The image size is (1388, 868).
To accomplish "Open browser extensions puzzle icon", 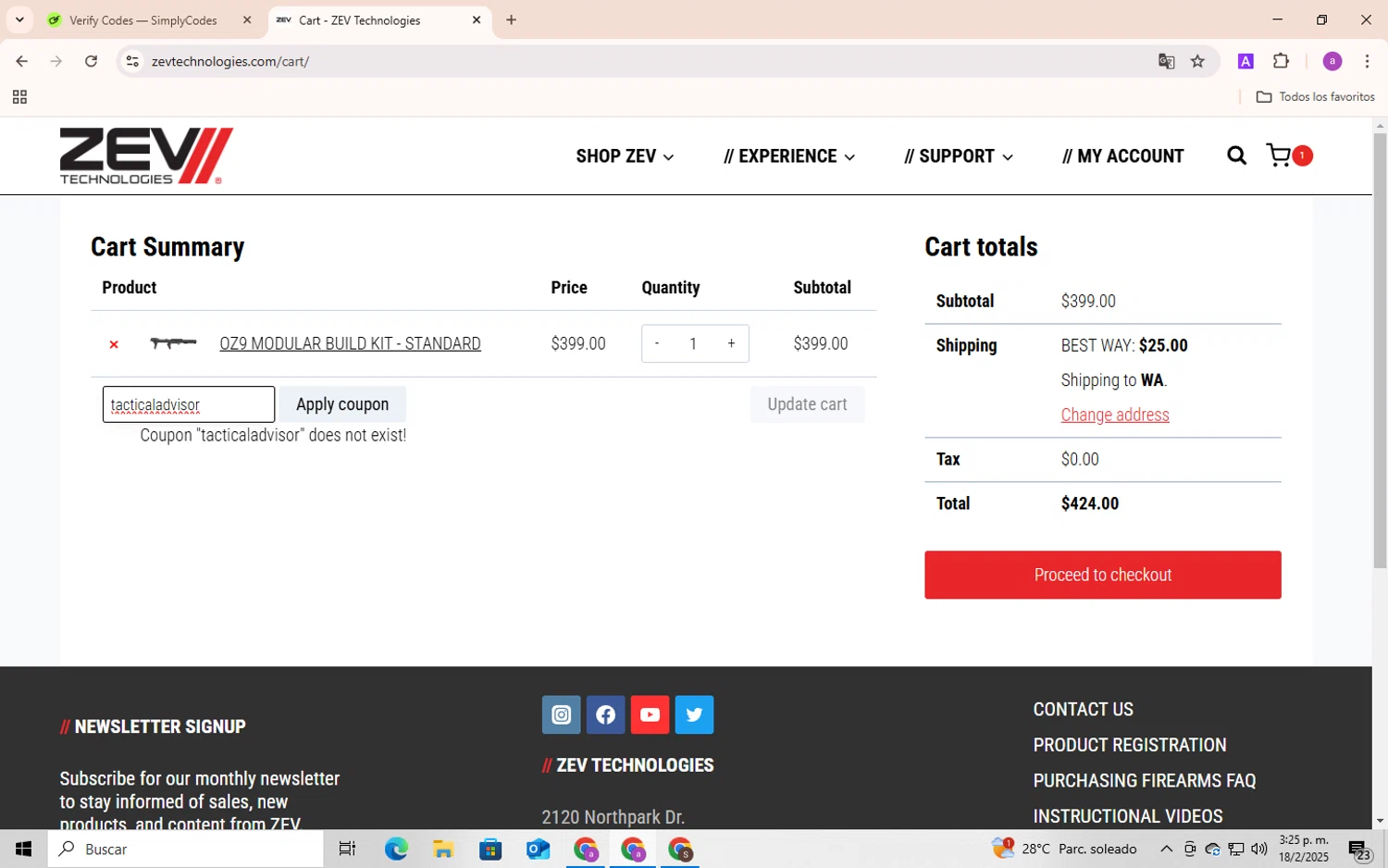I will pyautogui.click(x=1281, y=61).
